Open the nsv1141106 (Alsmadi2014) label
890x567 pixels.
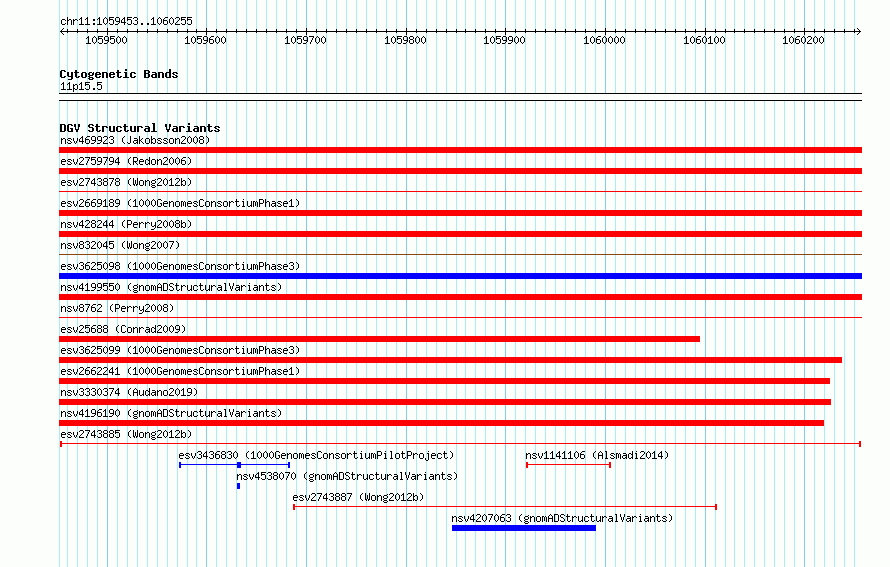pos(597,455)
